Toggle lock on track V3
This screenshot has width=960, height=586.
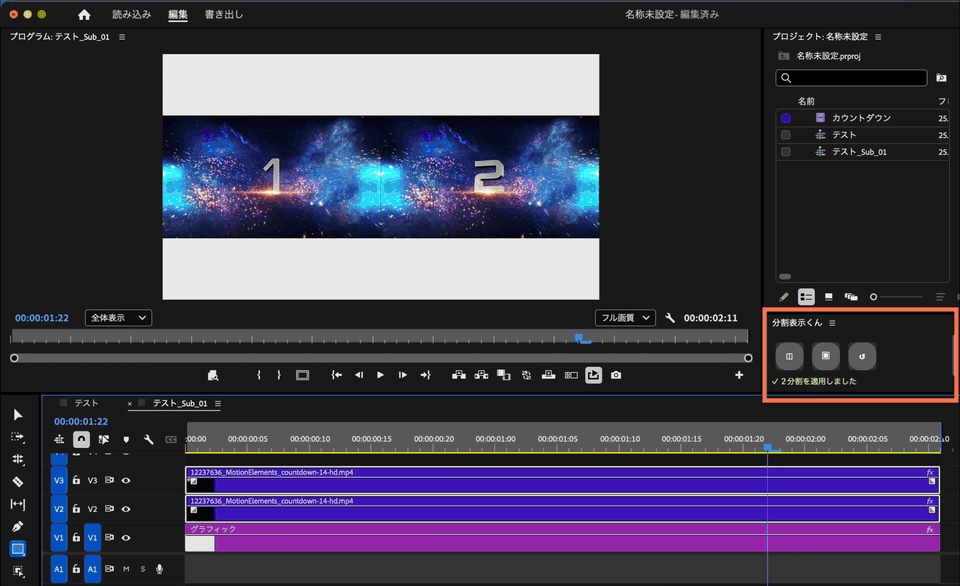(76, 480)
